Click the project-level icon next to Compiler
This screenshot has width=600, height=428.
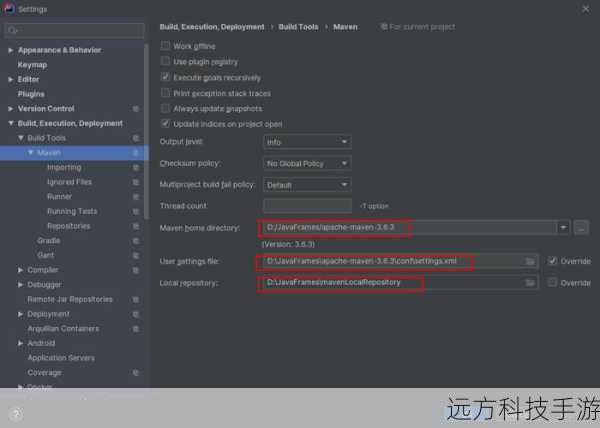[135, 270]
